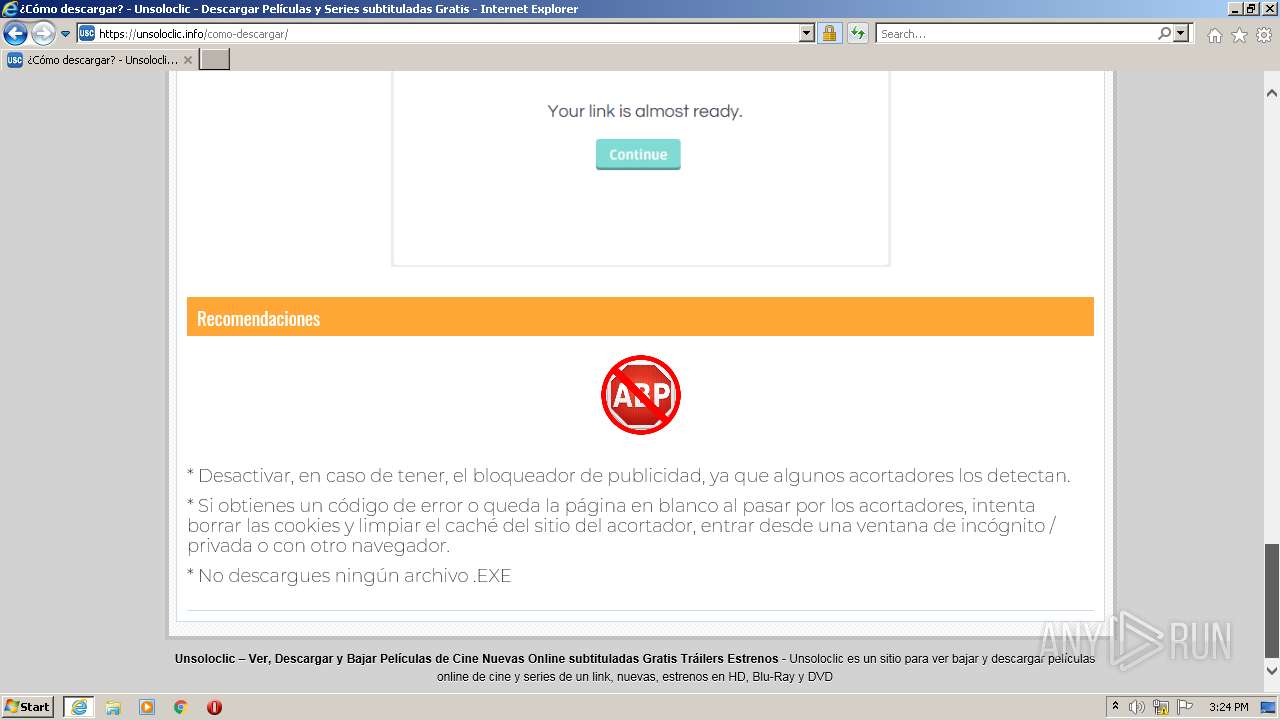Launch Chrome from the taskbar
Image resolution: width=1280 pixels, height=720 pixels.
pos(181,707)
